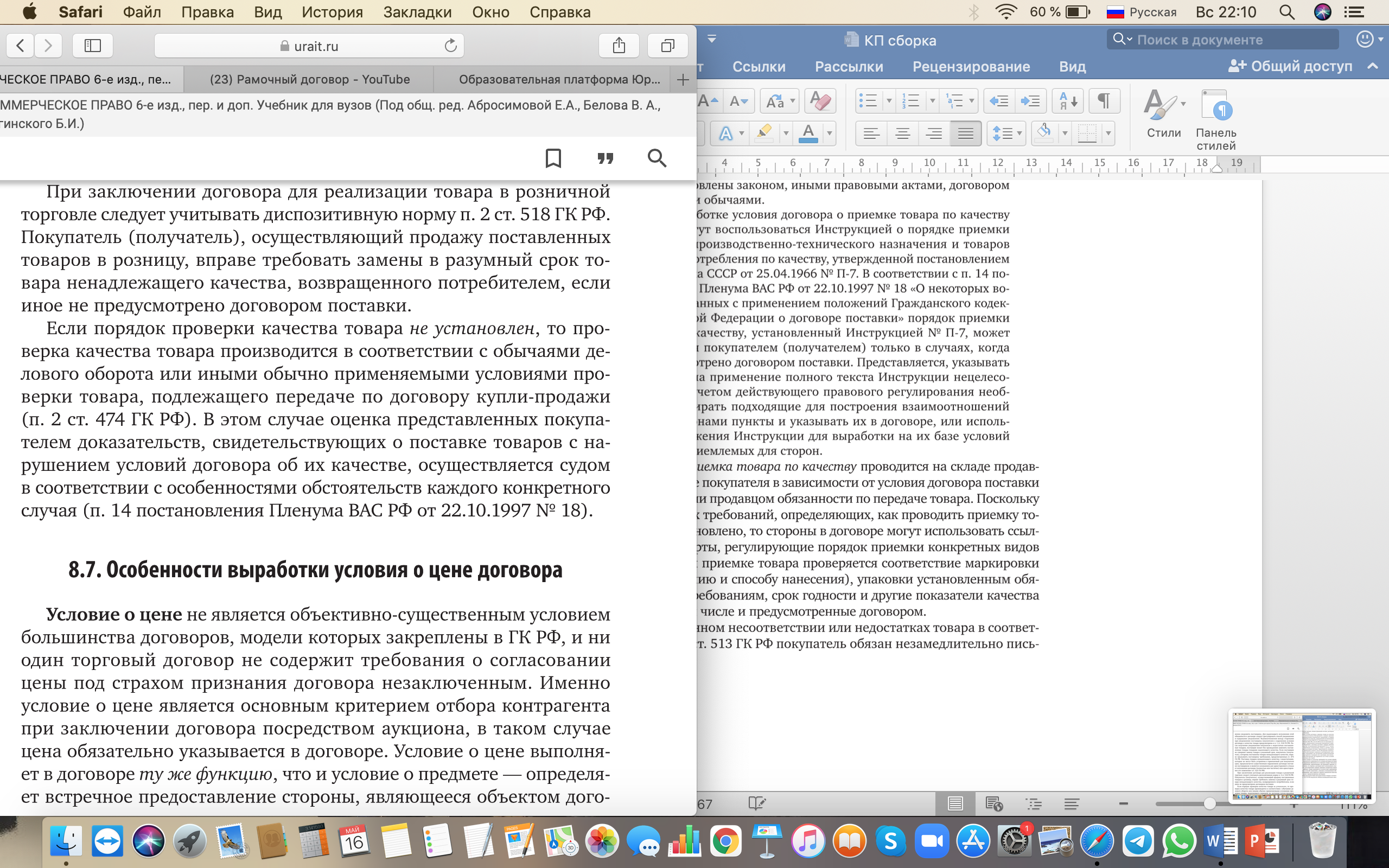This screenshot has width=1389, height=868.
Task: Open the Ссылки ribbon tab
Action: pos(759,67)
